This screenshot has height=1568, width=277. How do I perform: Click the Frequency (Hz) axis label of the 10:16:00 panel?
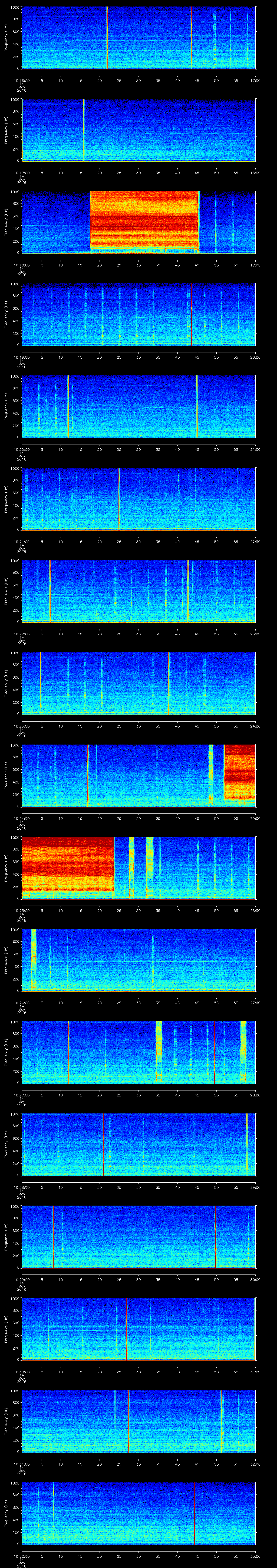7,38
